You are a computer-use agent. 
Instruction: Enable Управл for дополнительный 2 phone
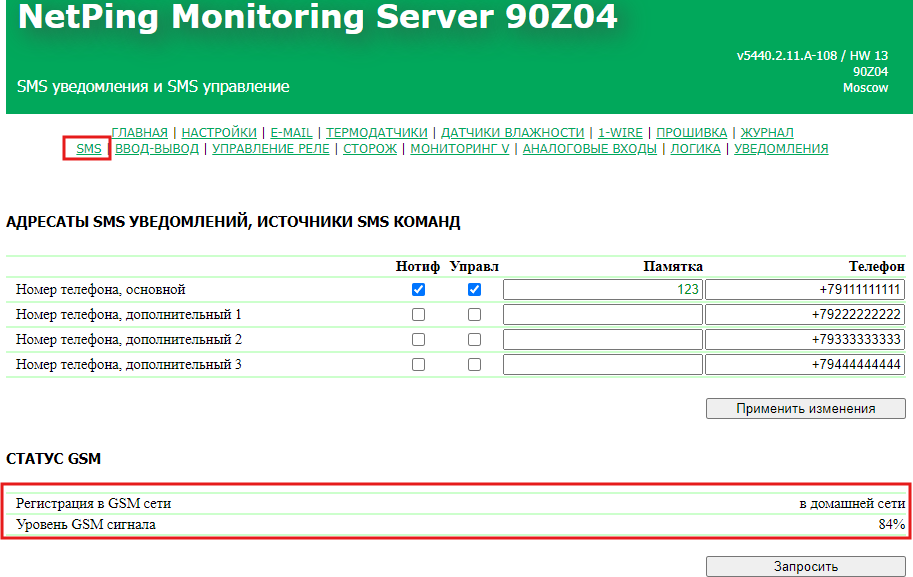(475, 340)
